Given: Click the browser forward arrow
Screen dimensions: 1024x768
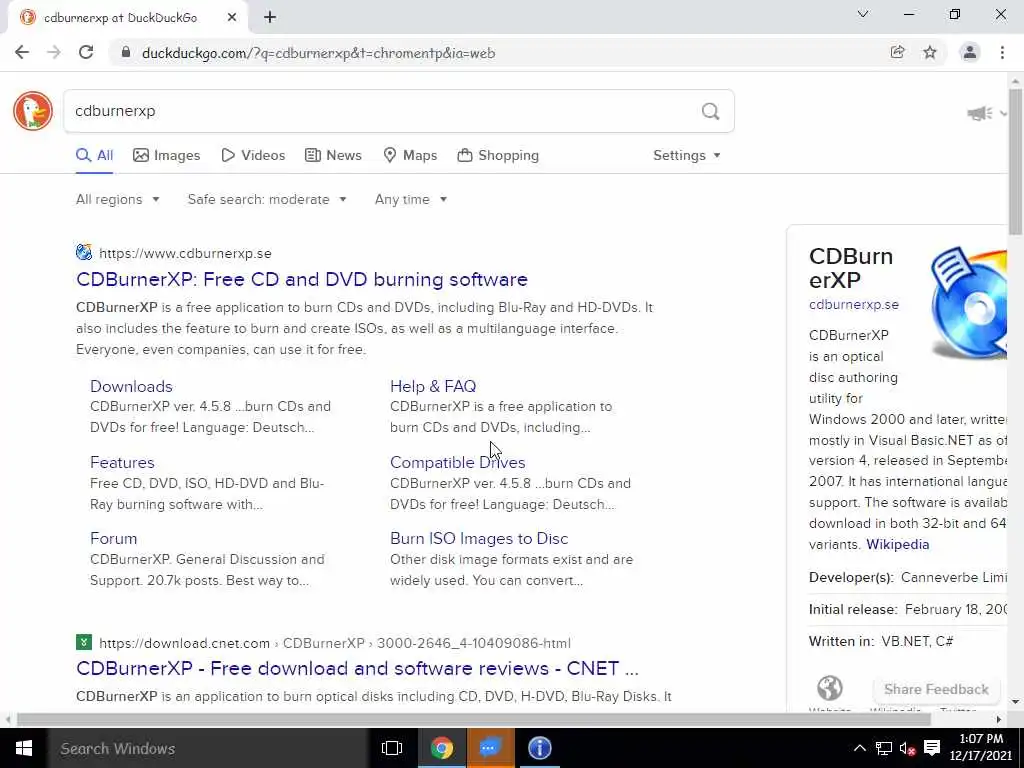Looking at the screenshot, I should click(x=54, y=53).
